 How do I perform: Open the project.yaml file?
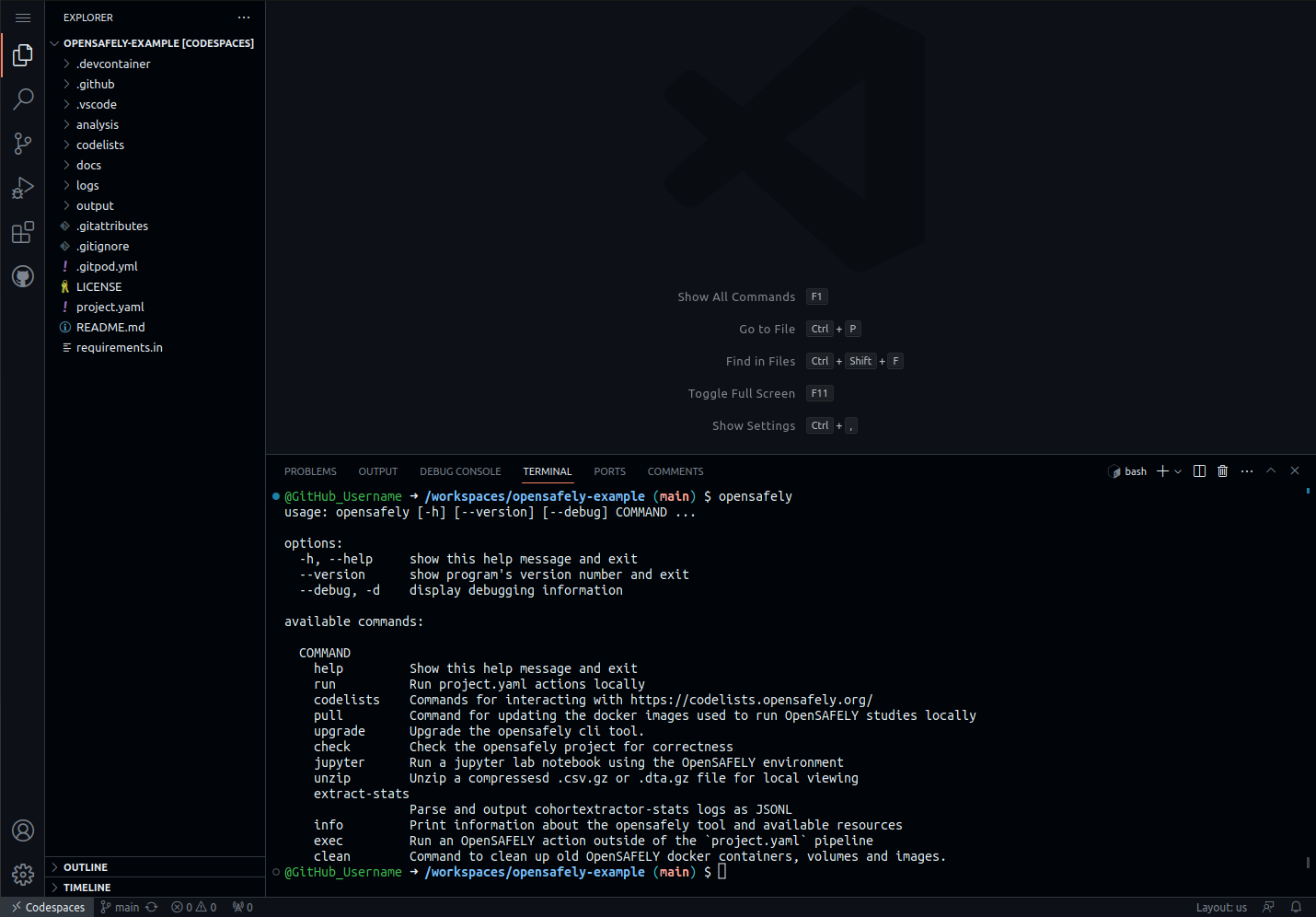pyautogui.click(x=110, y=307)
